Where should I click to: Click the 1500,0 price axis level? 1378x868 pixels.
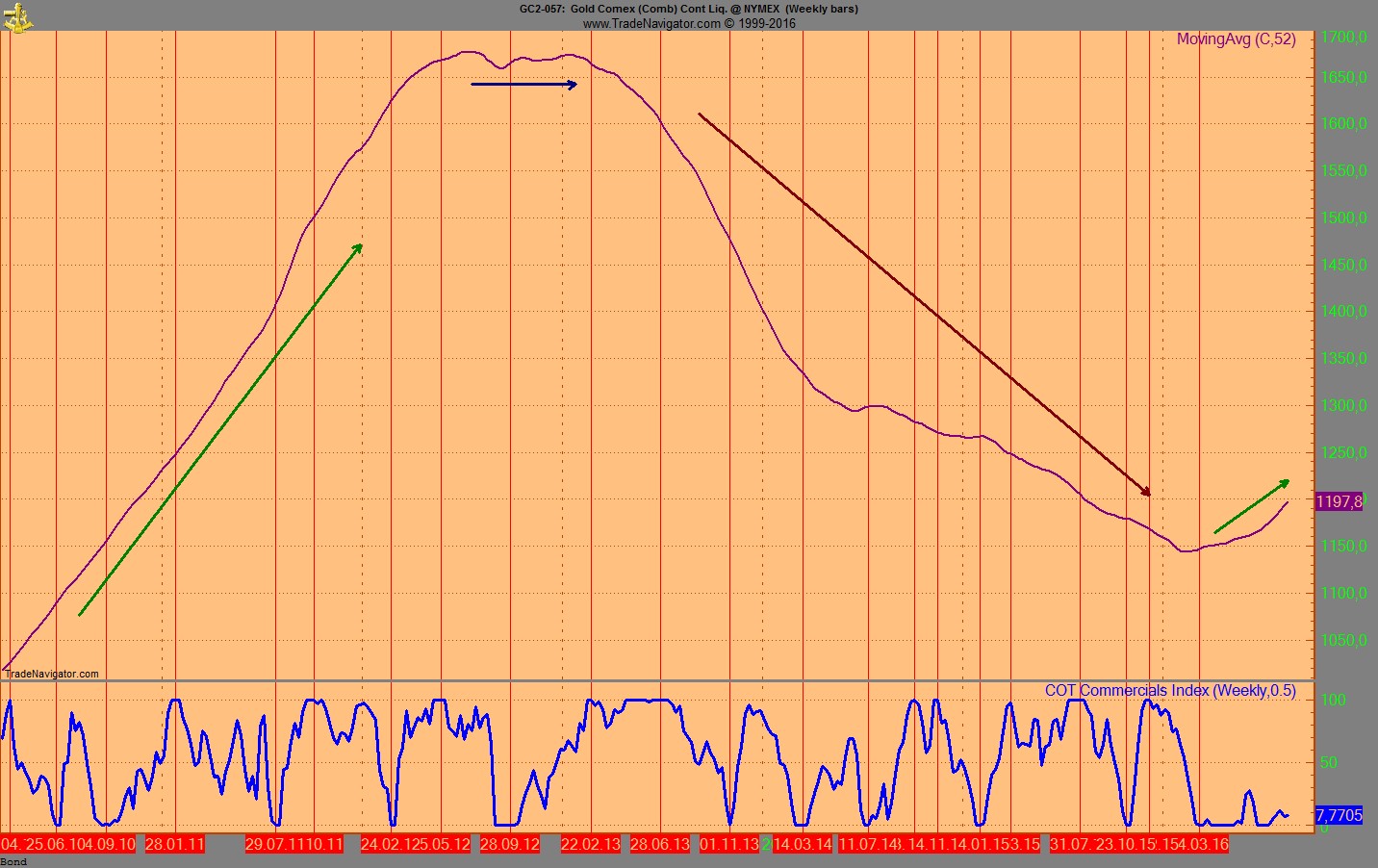[1343, 218]
